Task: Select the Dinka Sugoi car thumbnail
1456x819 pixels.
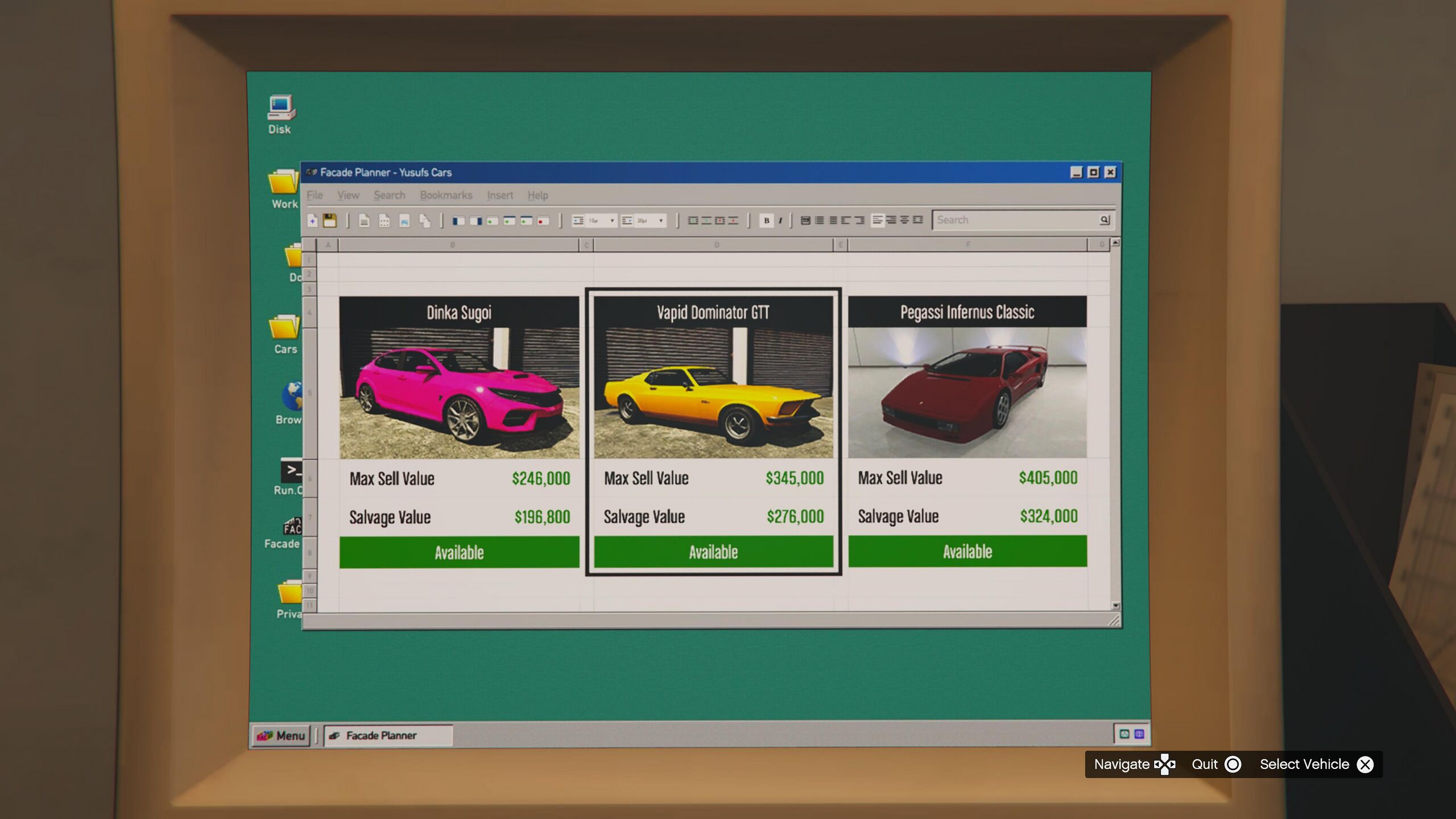Action: point(459,392)
